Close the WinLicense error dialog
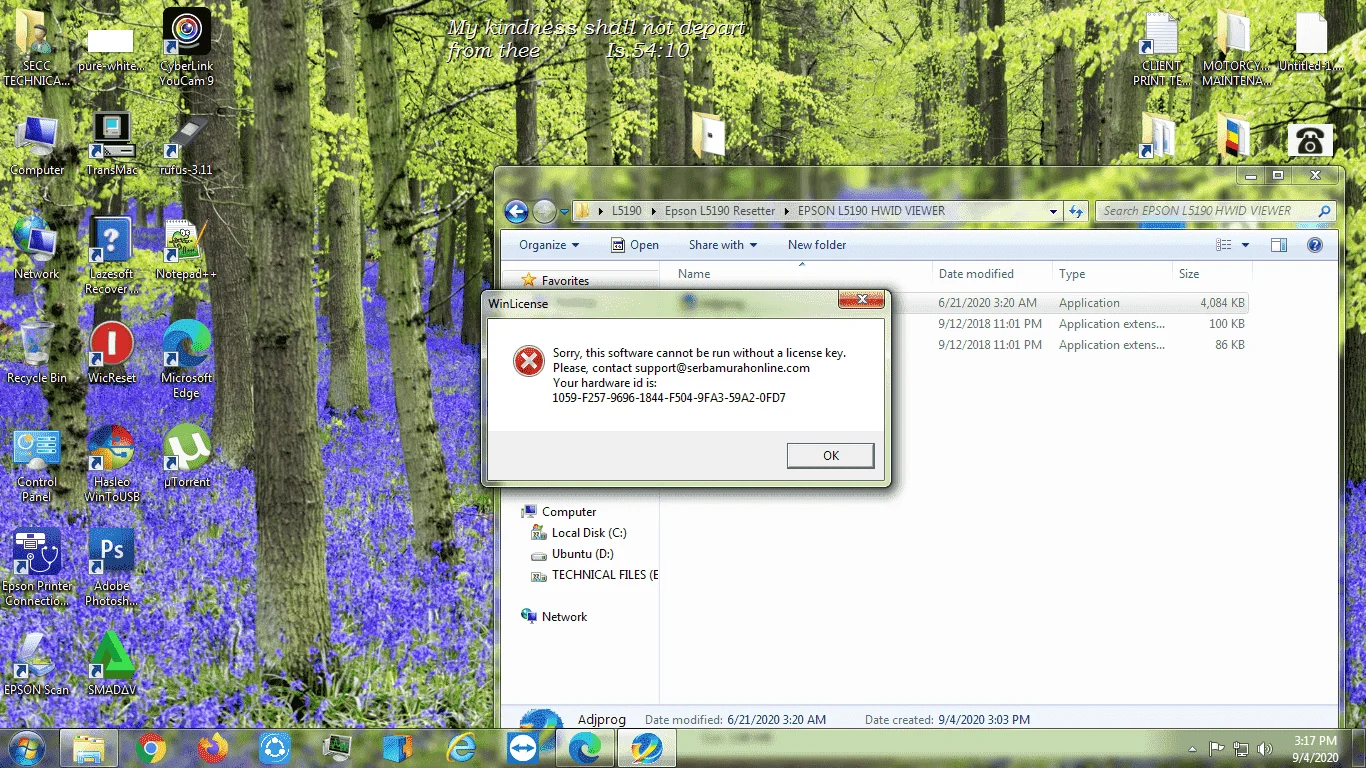 pyautogui.click(x=860, y=300)
